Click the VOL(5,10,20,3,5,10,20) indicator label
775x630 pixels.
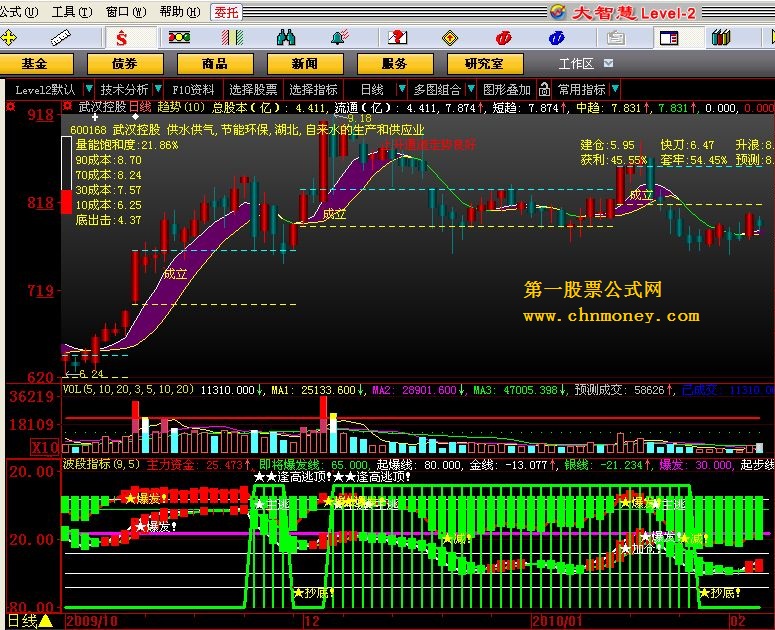128,389
